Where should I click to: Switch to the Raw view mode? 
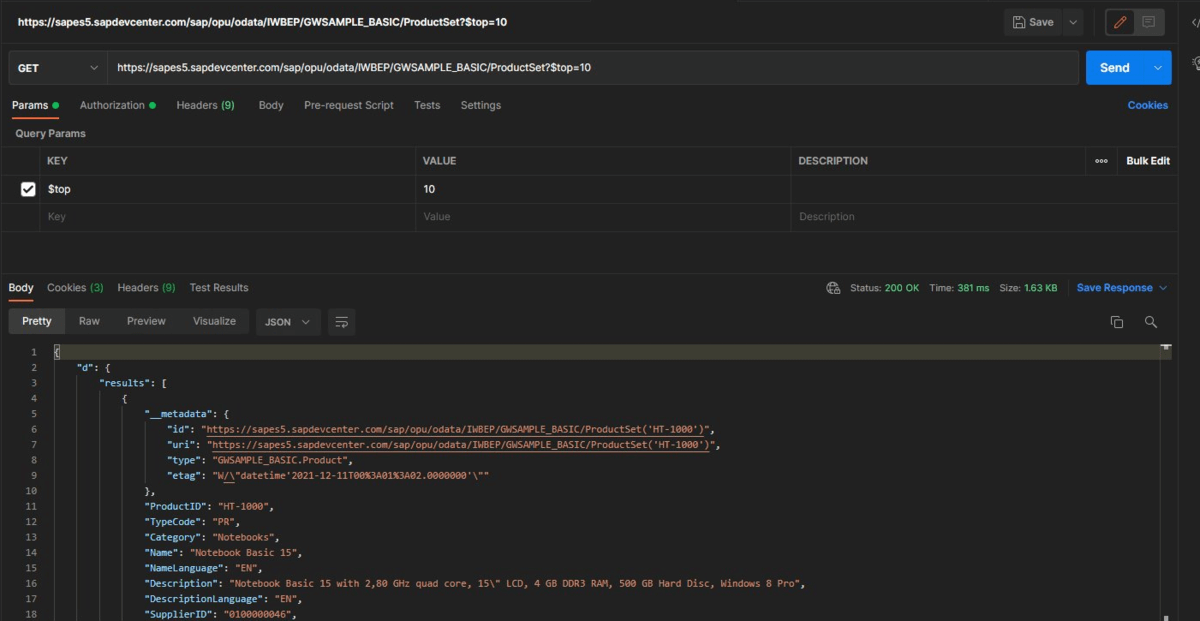point(89,322)
